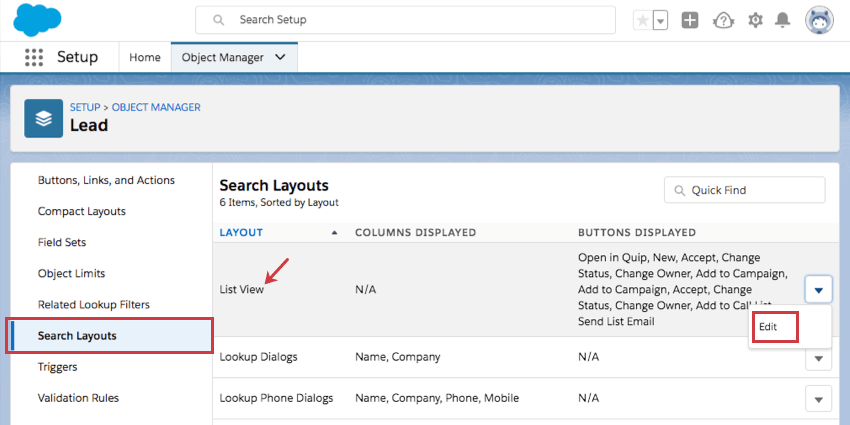This screenshot has width=850, height=425.
Task: Select Edit from the List View menu
Action: (x=769, y=327)
